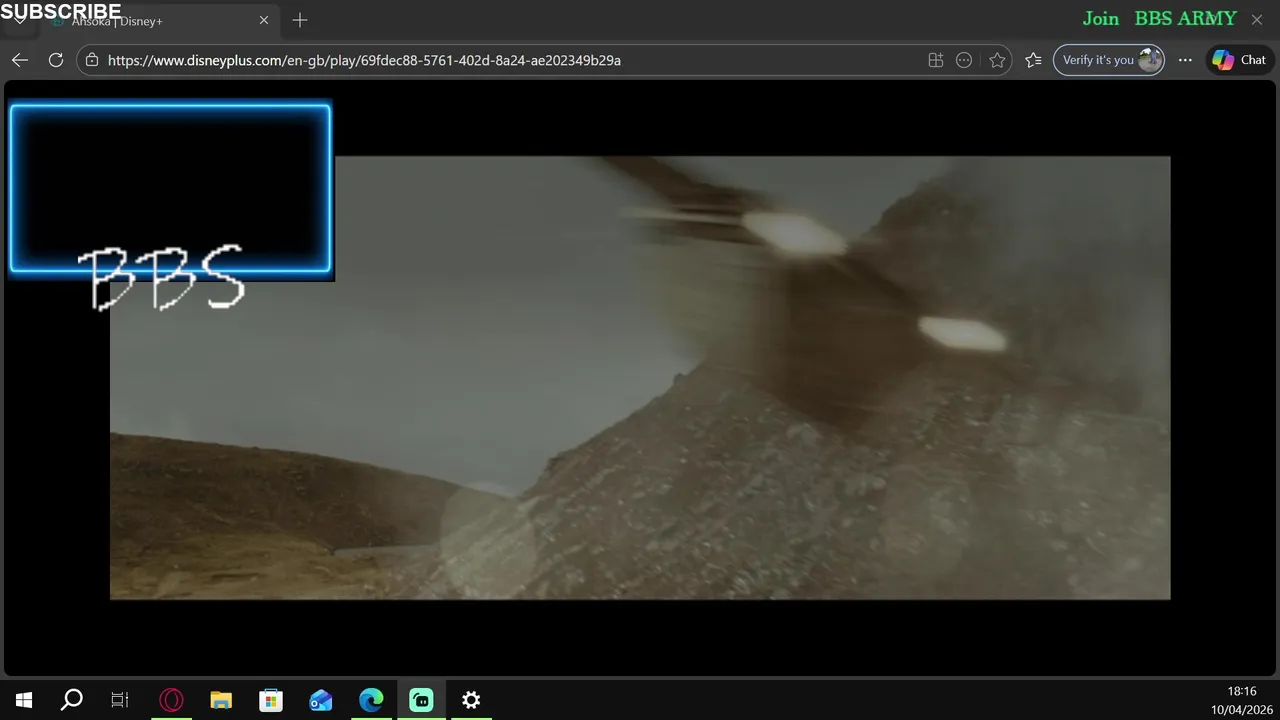Add this page to favorites star
1280x720 pixels.
click(997, 60)
